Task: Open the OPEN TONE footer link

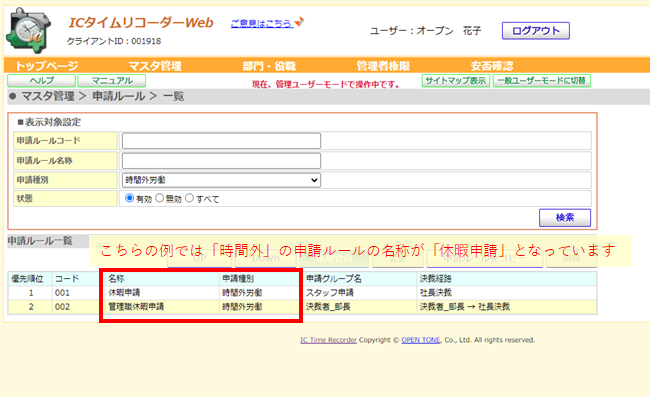Action: pyautogui.click(x=421, y=340)
